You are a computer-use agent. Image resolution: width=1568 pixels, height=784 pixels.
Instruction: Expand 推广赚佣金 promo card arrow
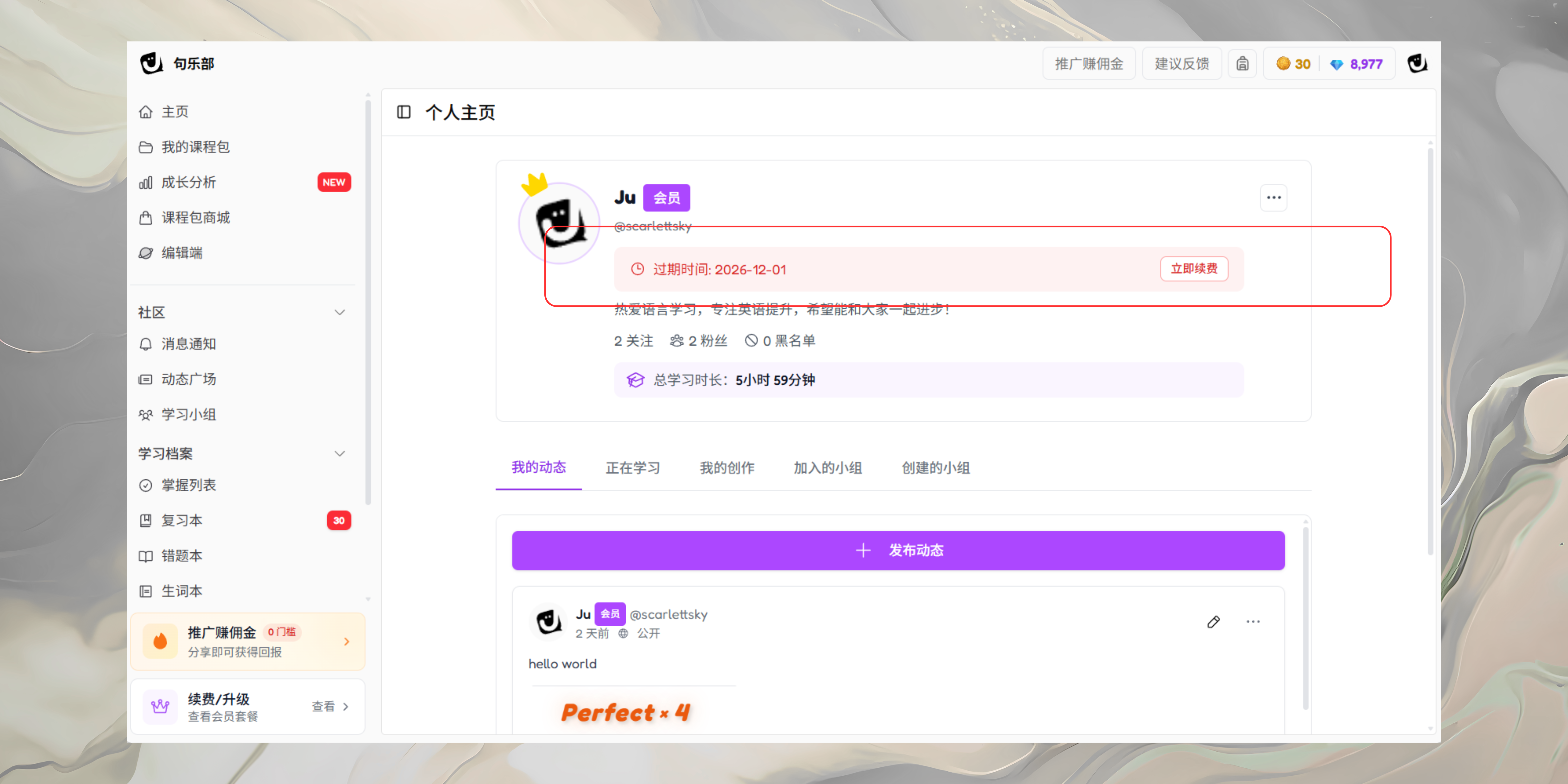pos(346,642)
